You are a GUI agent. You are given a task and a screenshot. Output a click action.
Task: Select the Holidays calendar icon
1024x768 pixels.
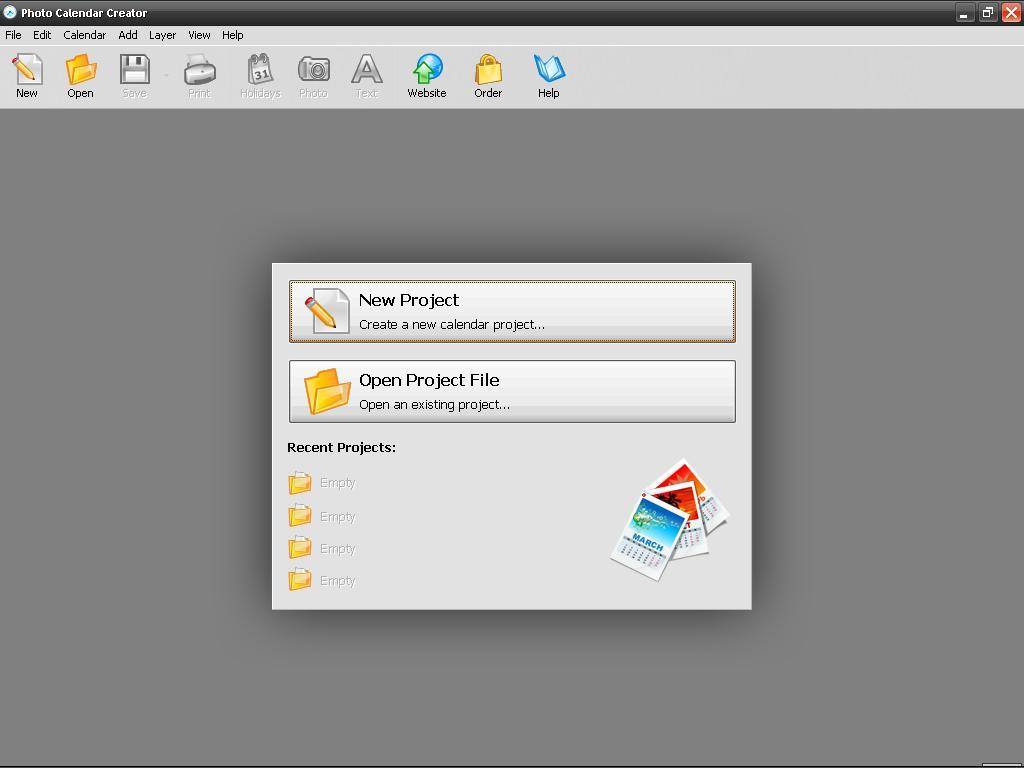point(260,69)
